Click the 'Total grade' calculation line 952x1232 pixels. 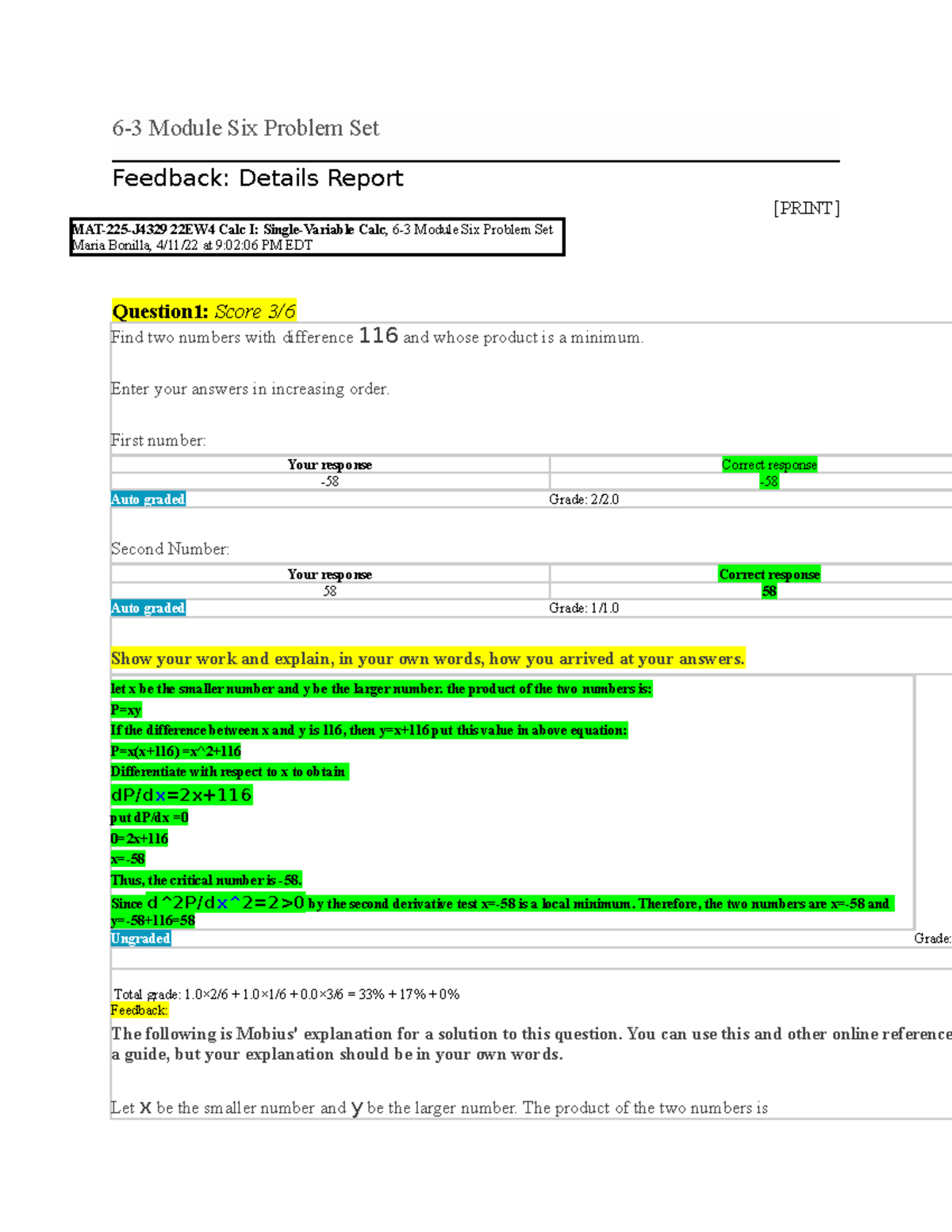coord(286,994)
